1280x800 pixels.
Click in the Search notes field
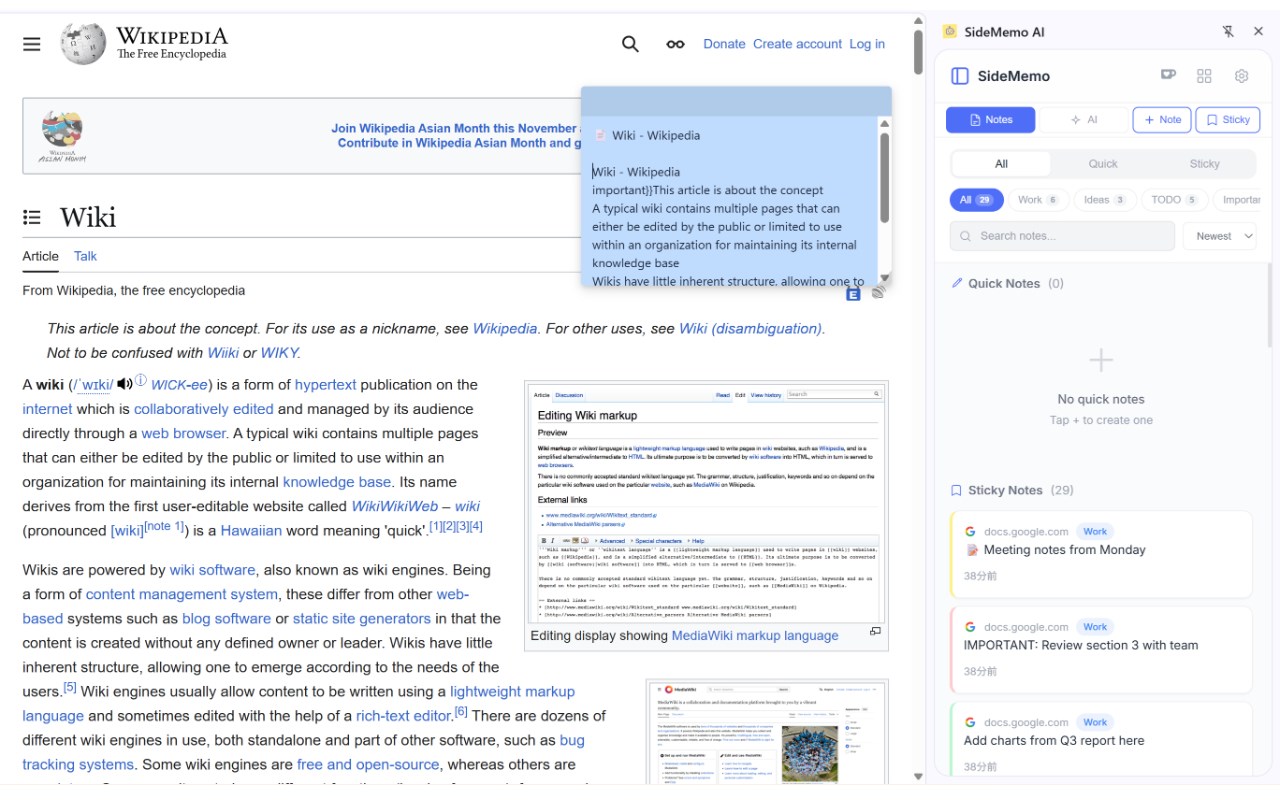pyautogui.click(x=1062, y=236)
